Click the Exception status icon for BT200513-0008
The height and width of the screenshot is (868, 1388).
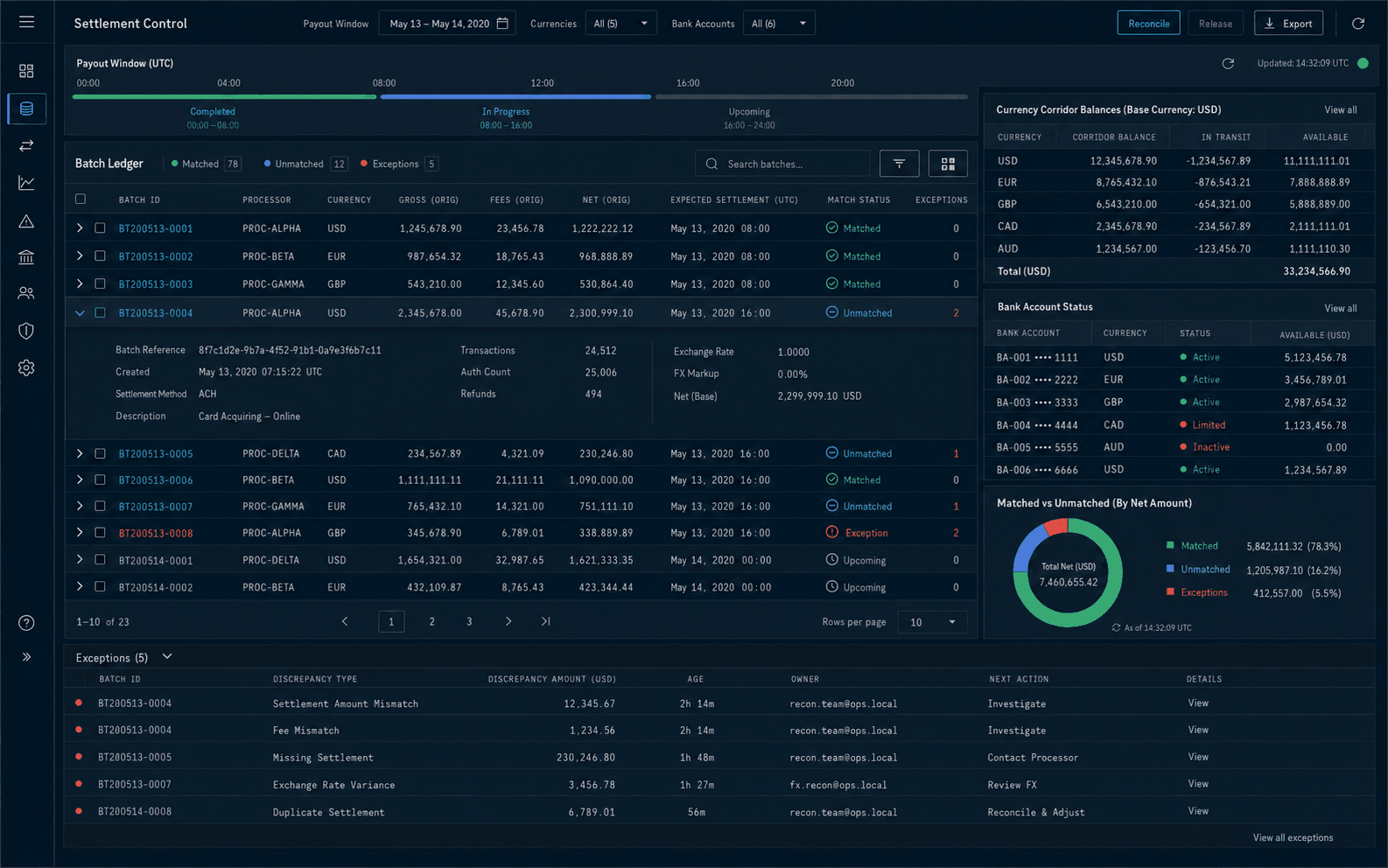[x=831, y=532]
